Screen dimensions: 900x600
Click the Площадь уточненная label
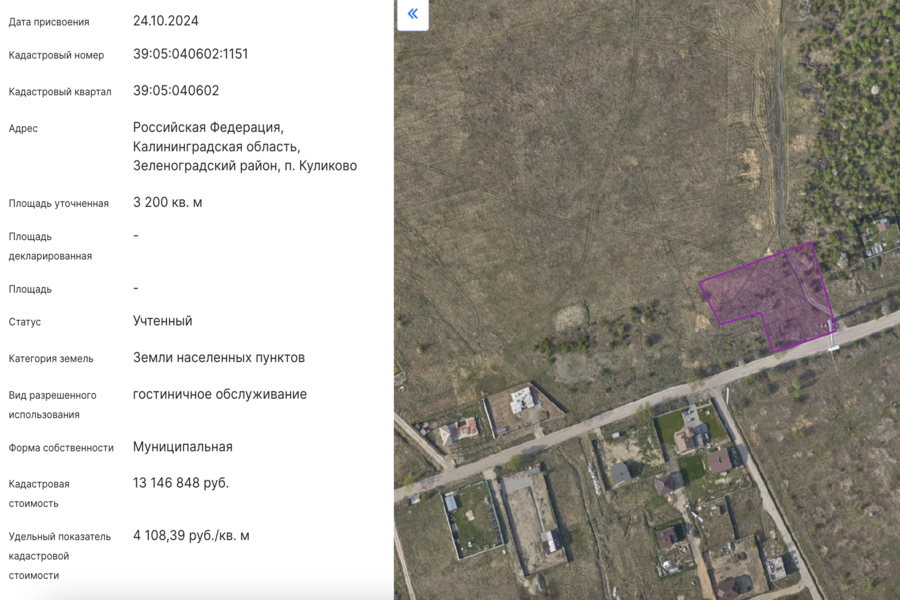pos(58,204)
